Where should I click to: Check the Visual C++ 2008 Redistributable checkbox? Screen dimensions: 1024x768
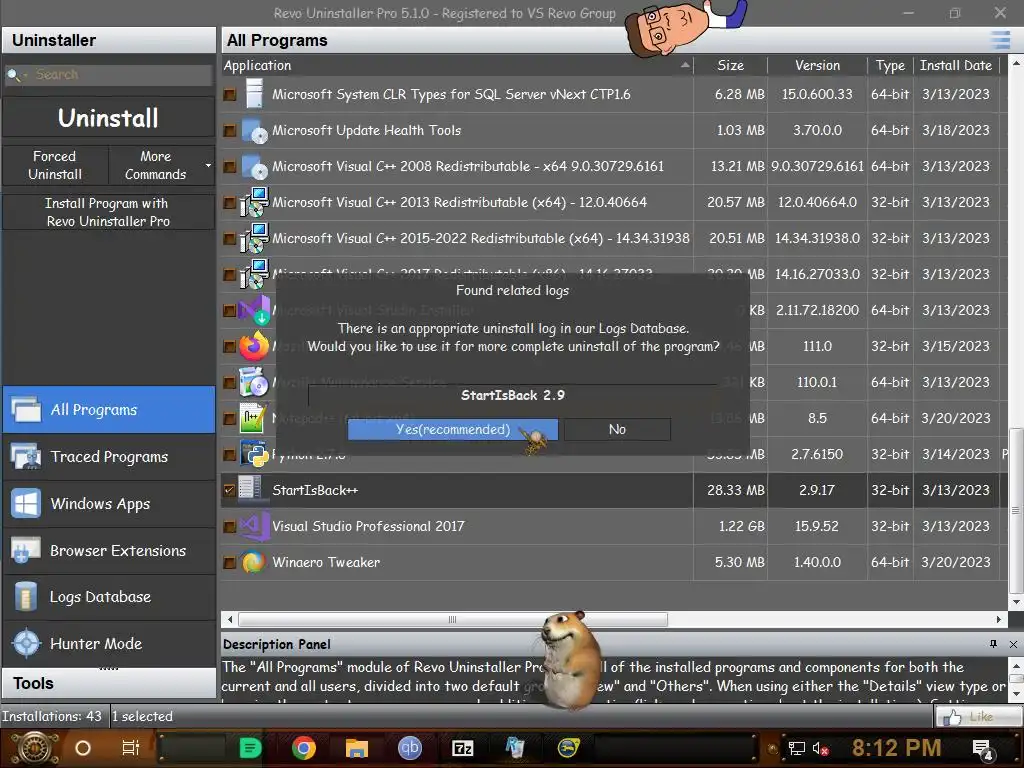[x=229, y=167]
